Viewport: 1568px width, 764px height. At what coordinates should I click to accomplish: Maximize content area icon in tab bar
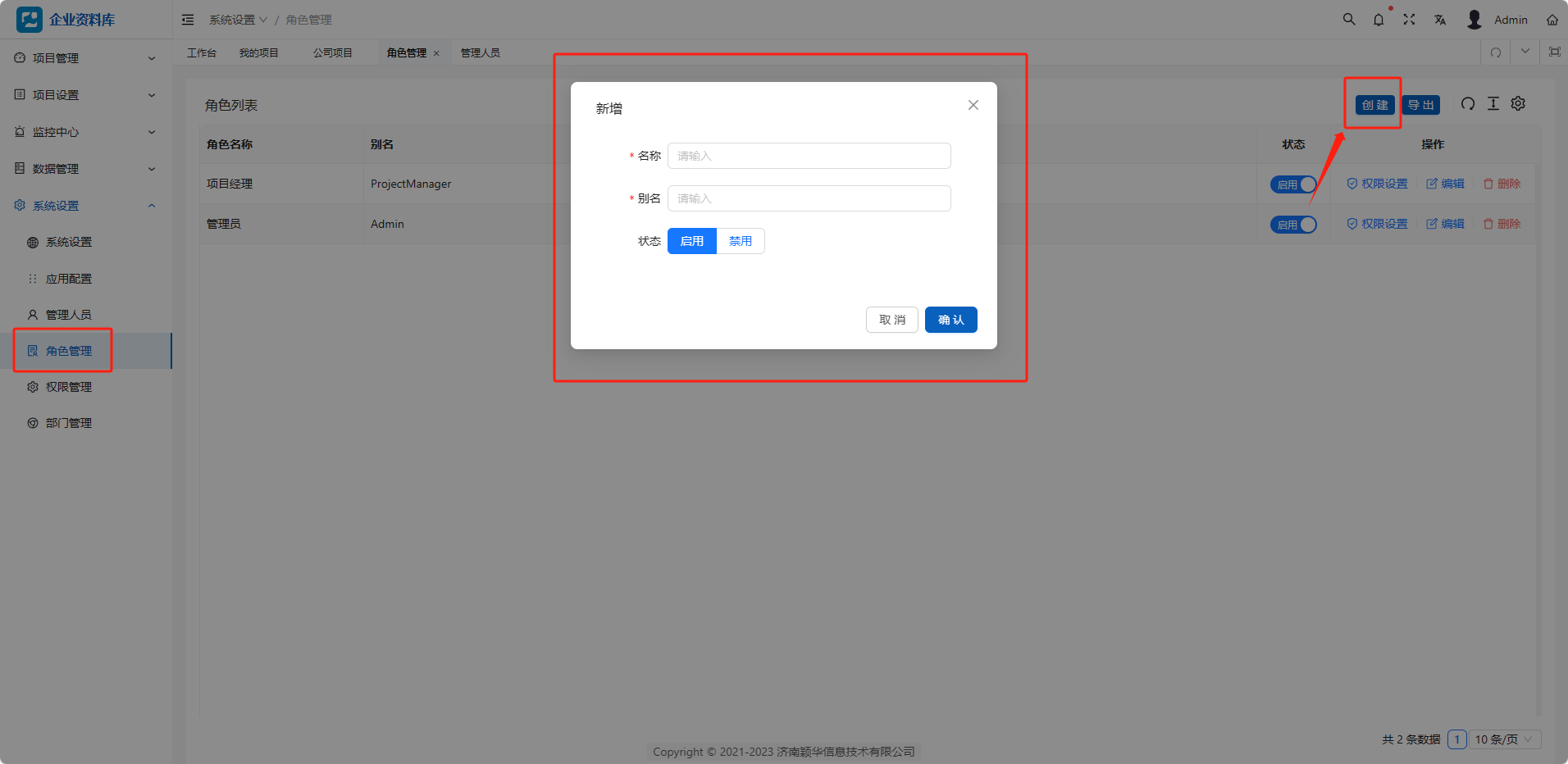(x=1554, y=52)
